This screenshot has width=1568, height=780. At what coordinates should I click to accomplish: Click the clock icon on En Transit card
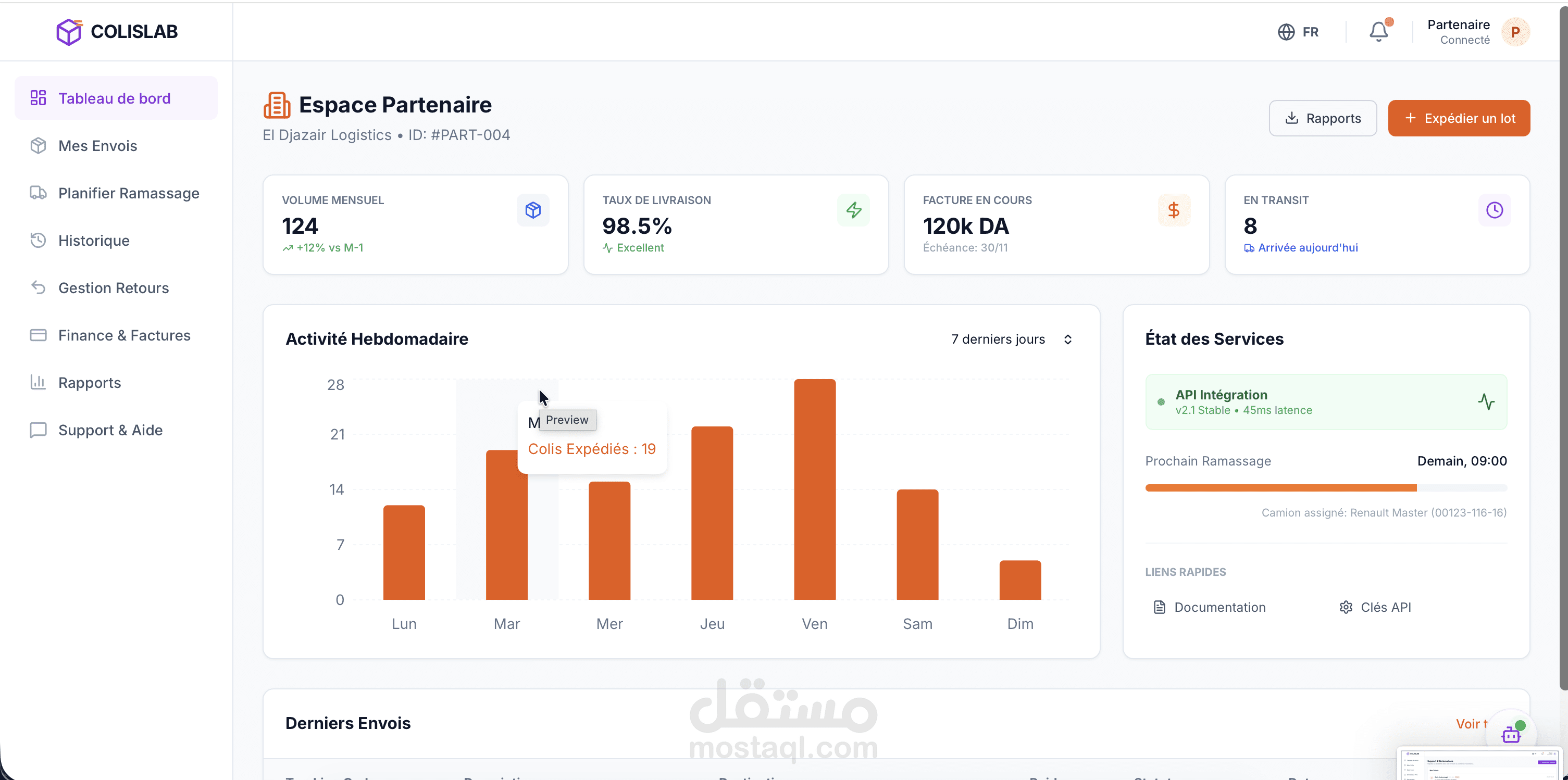point(1495,210)
